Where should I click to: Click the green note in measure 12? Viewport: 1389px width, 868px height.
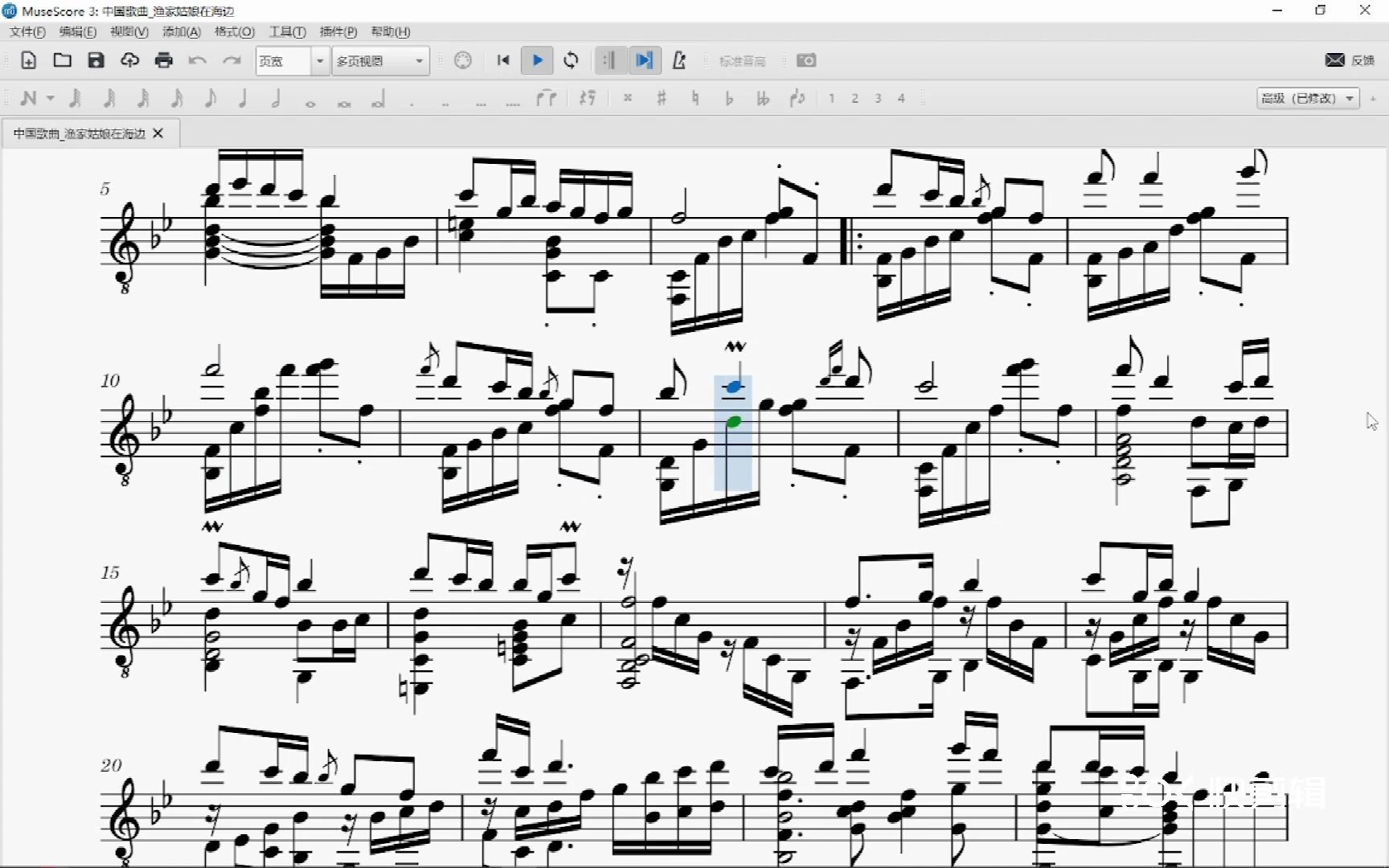[733, 422]
